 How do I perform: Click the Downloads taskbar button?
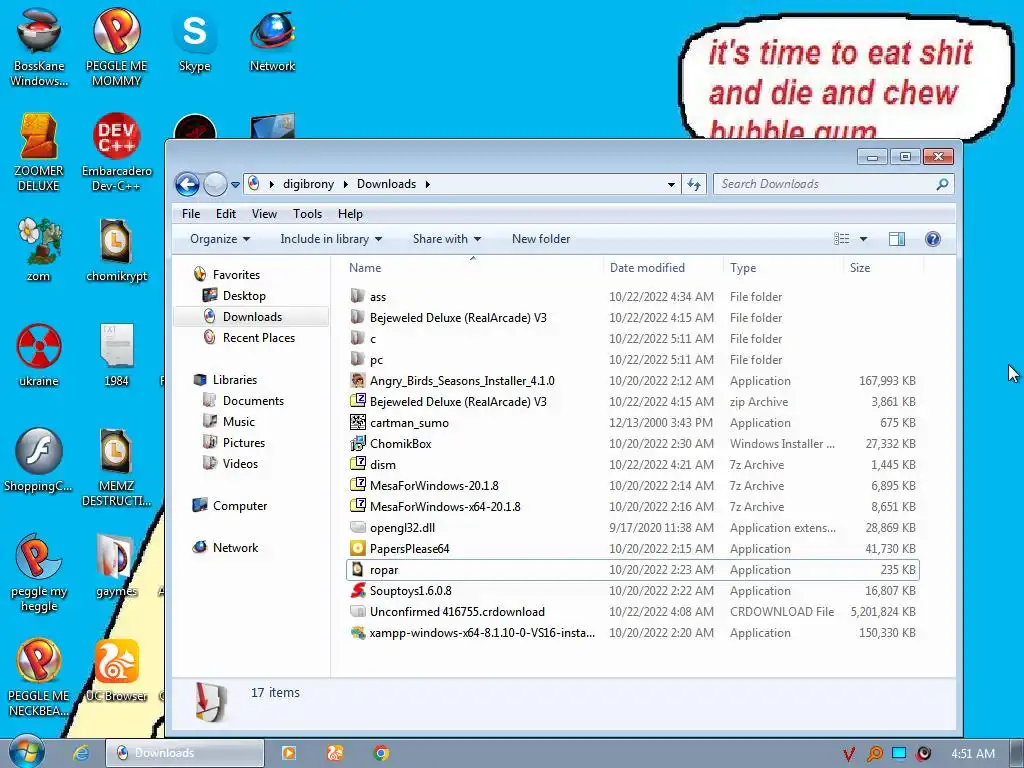(x=185, y=753)
